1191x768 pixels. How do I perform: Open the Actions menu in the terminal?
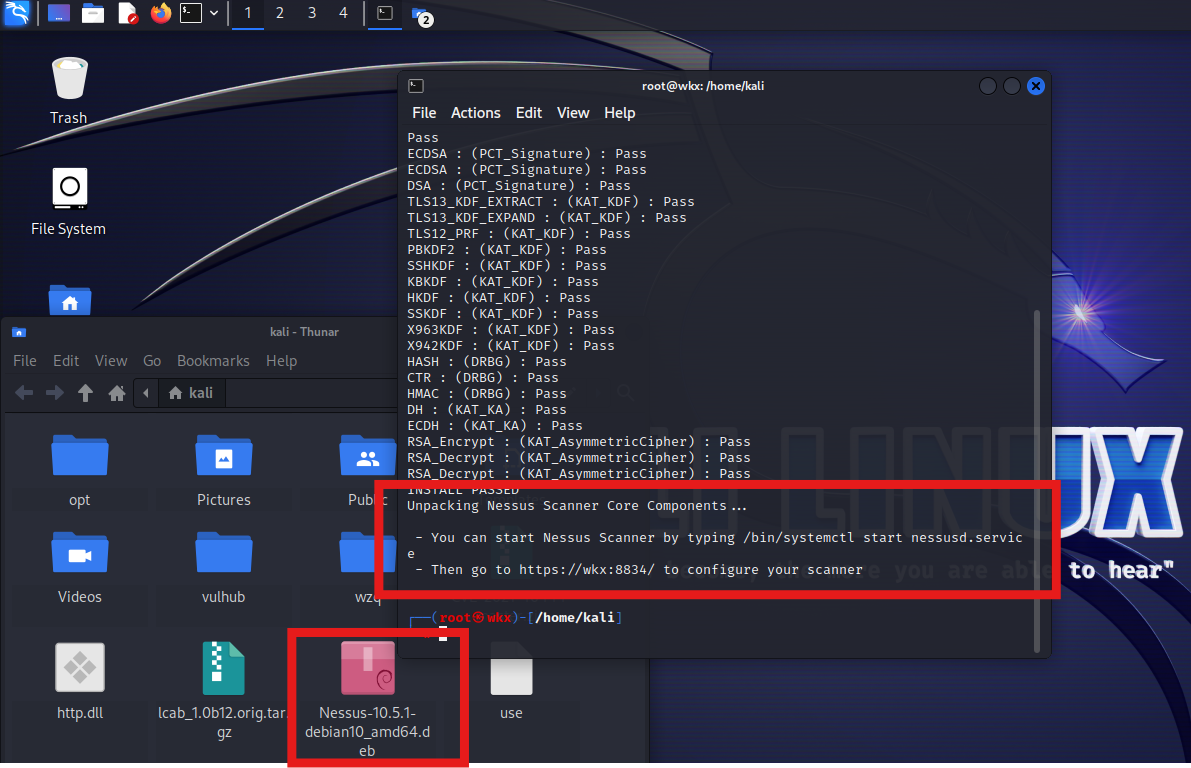(475, 112)
